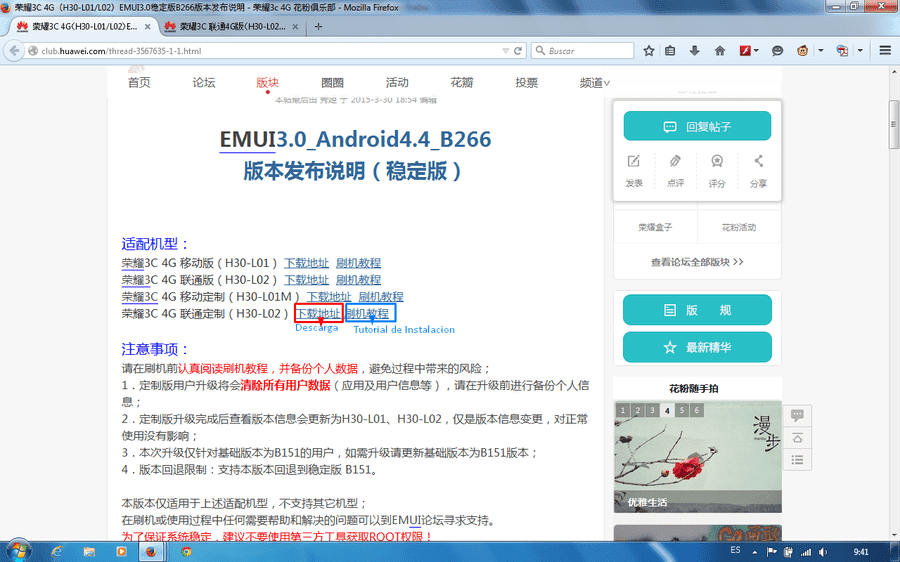Image resolution: width=900 pixels, height=562 pixels.
Task: Open Google Chrome from the taskbar
Action: 186,552
